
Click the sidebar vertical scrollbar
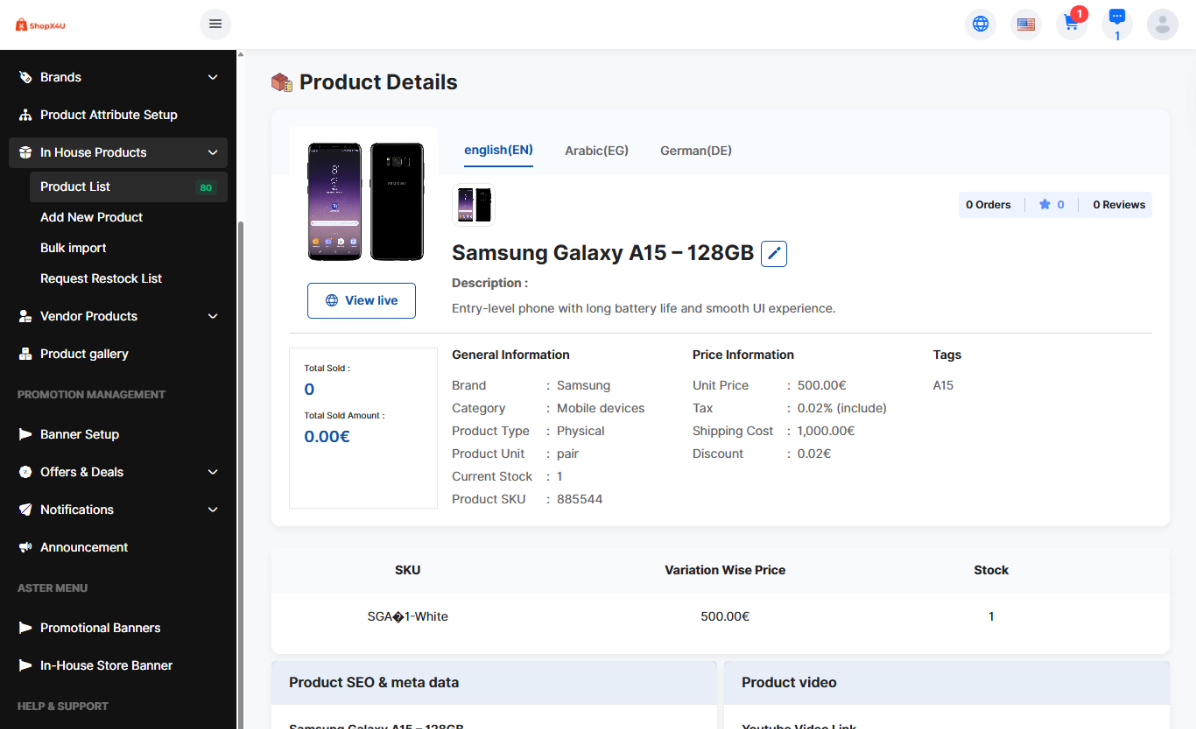pyautogui.click(x=239, y=400)
